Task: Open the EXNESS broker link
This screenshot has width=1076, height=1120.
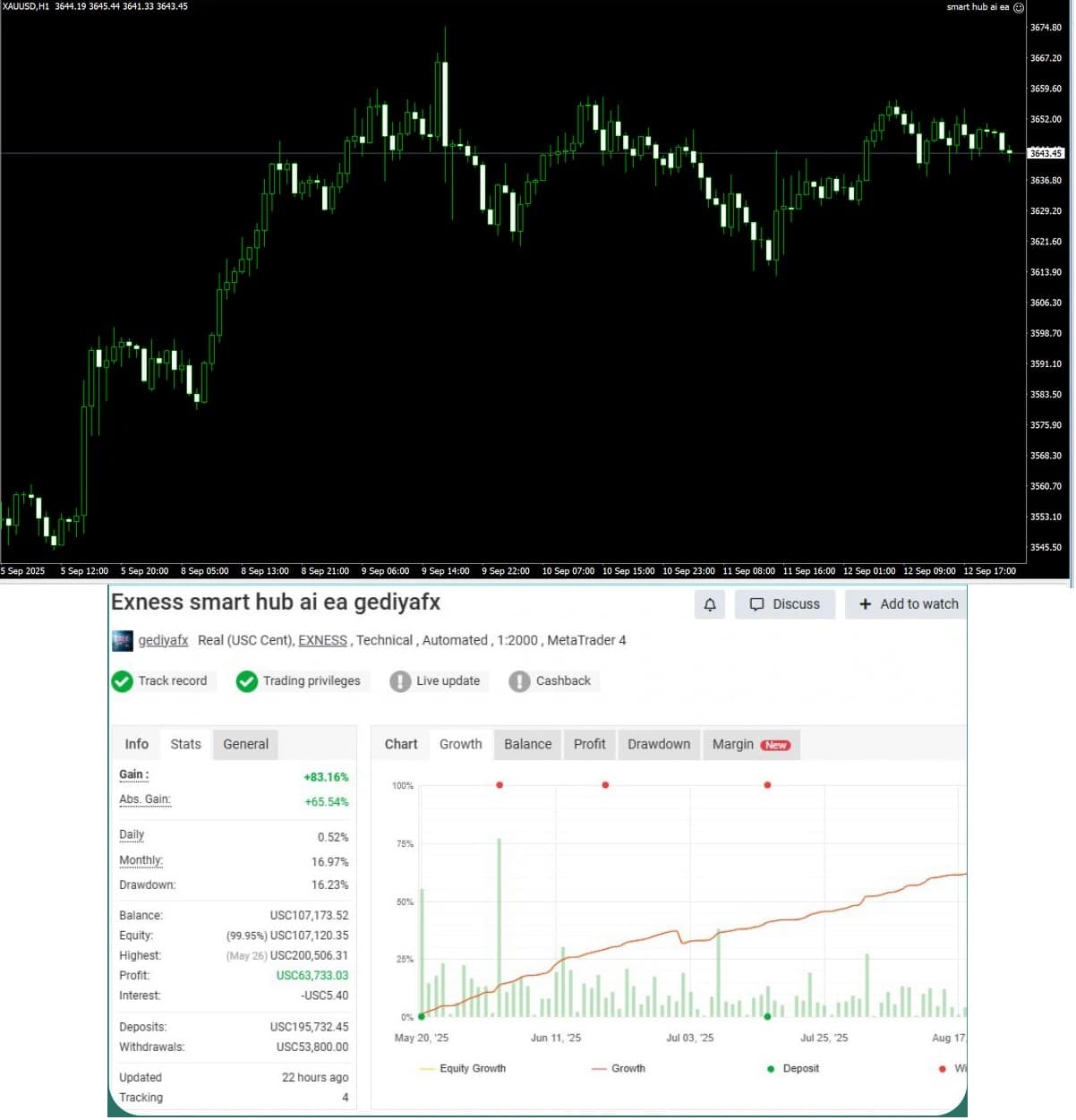Action: [322, 641]
